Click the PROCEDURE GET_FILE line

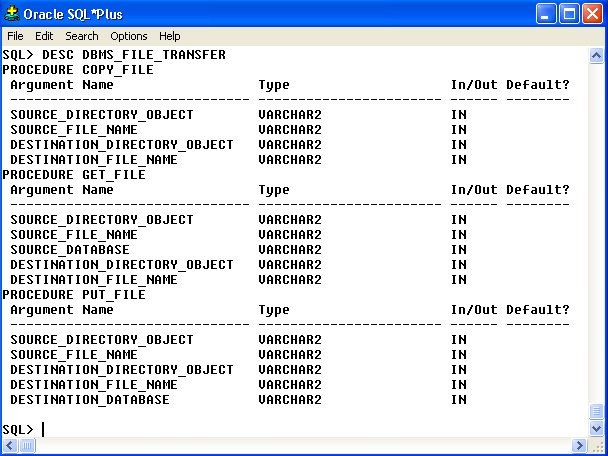click(74, 174)
